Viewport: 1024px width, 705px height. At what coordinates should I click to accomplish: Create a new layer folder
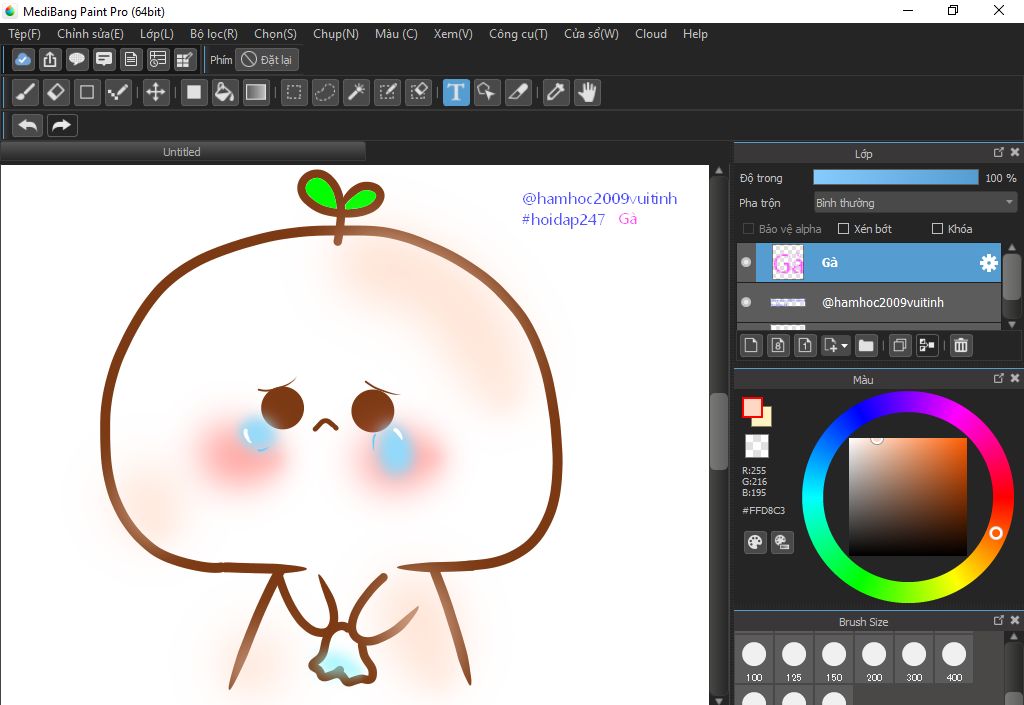coord(866,345)
